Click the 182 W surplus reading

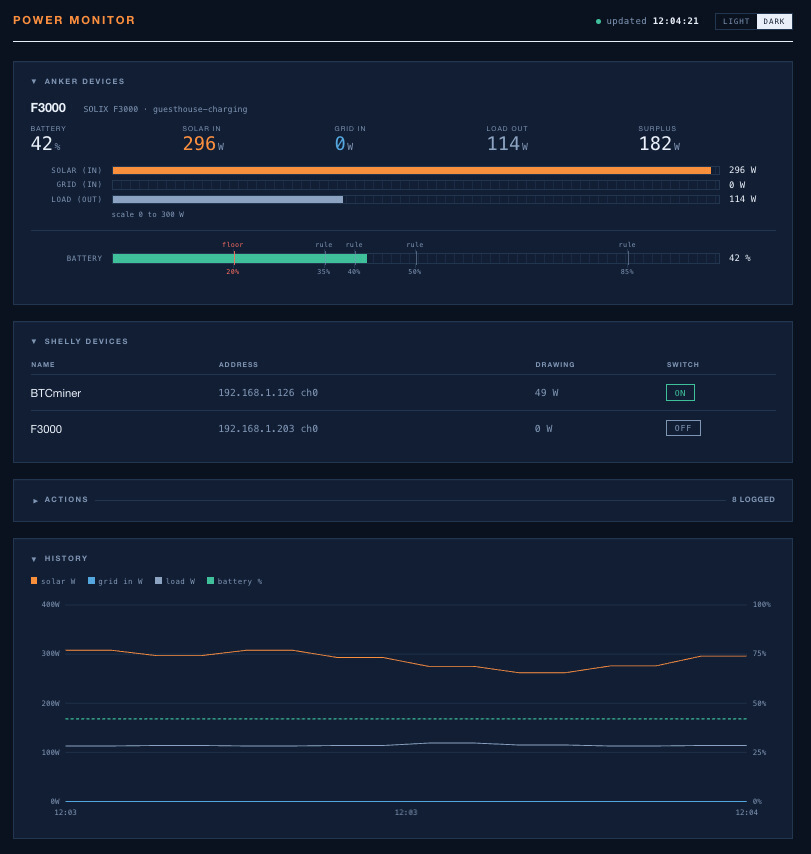(x=659, y=144)
